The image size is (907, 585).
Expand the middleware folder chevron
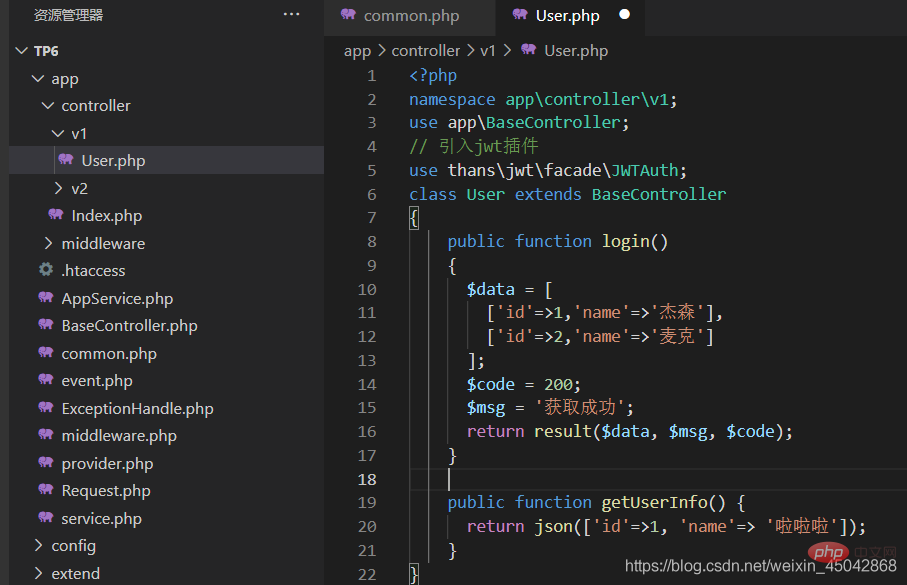pyautogui.click(x=48, y=243)
